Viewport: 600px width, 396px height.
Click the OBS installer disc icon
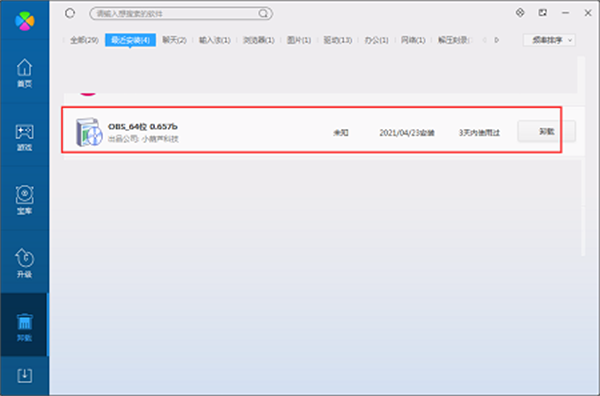click(89, 132)
